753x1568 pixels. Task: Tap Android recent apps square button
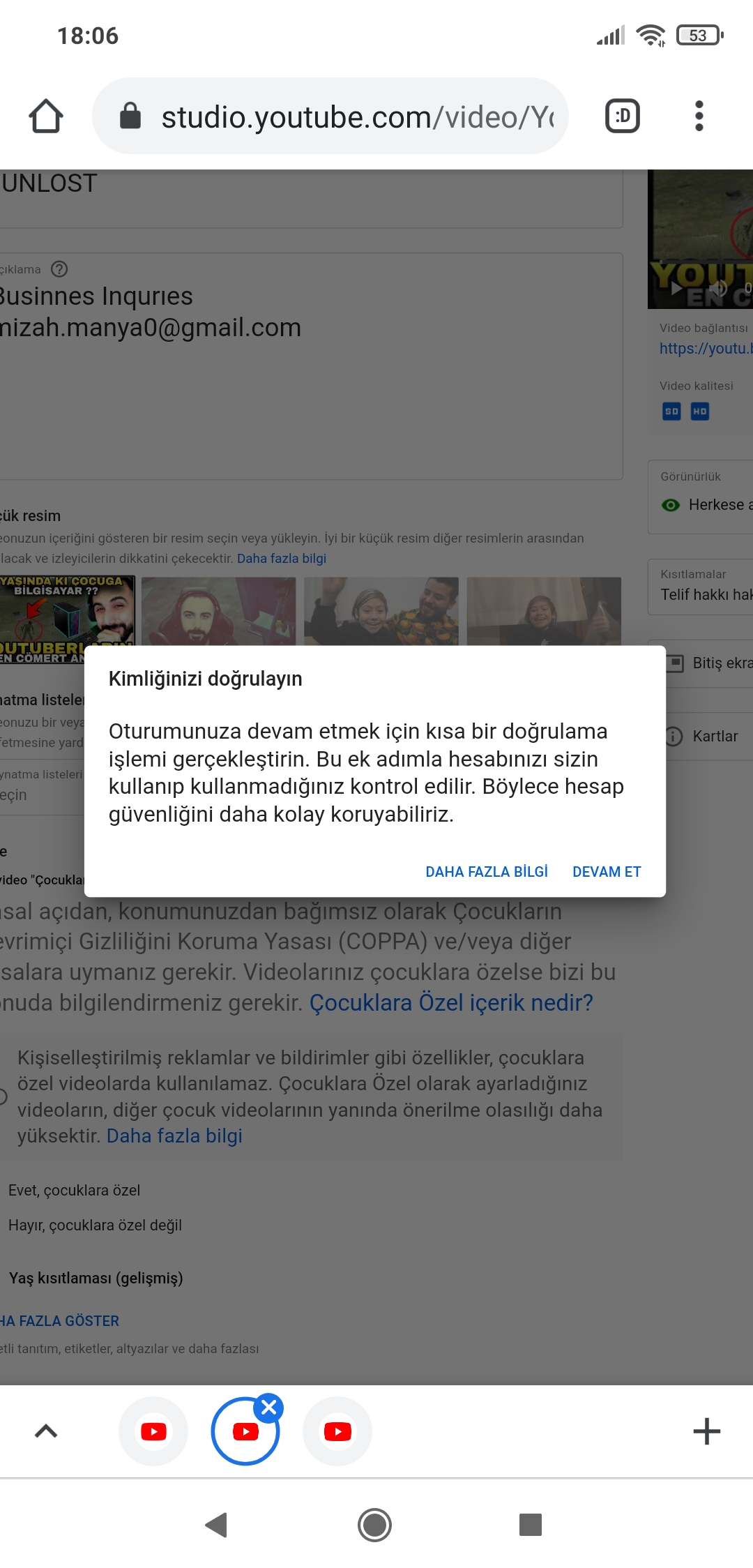pos(531,1525)
